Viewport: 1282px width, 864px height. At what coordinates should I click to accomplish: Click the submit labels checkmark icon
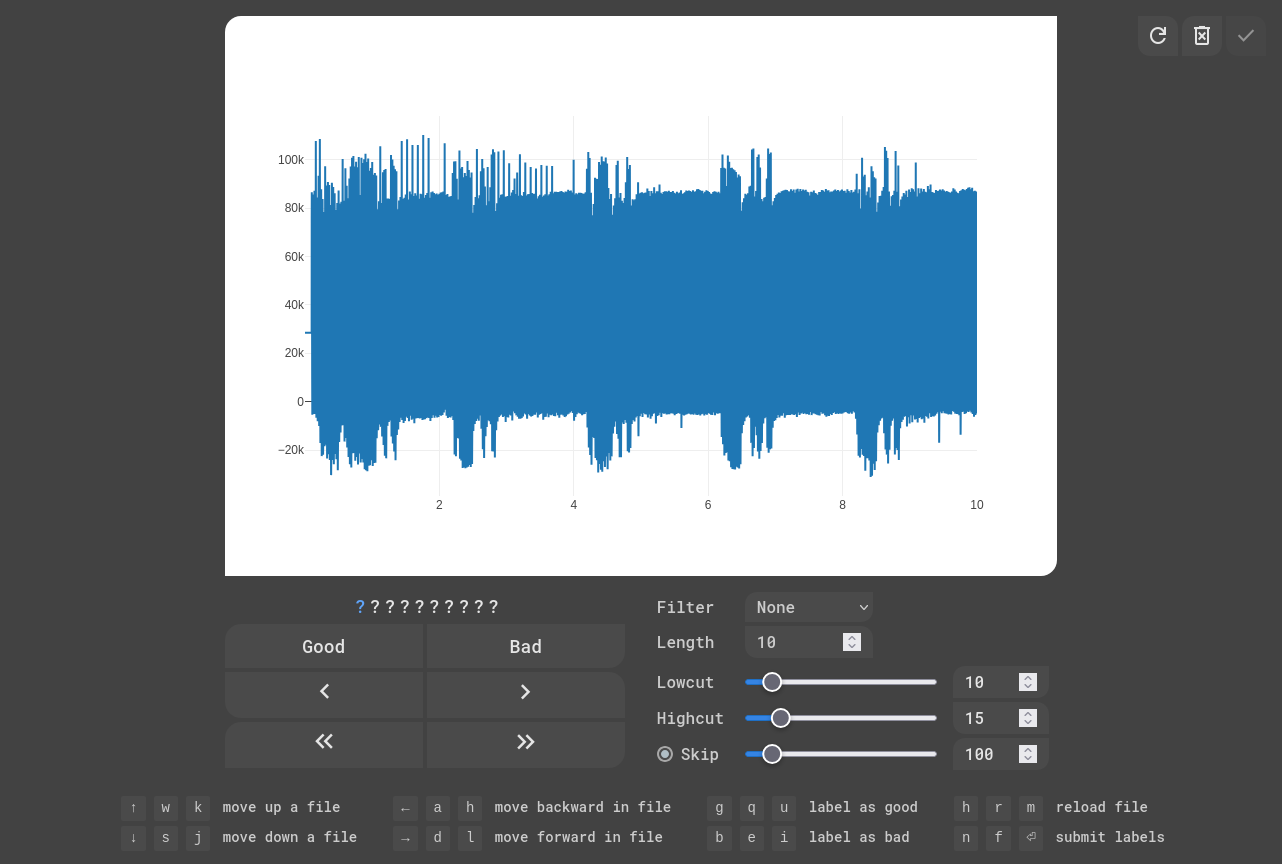1246,36
